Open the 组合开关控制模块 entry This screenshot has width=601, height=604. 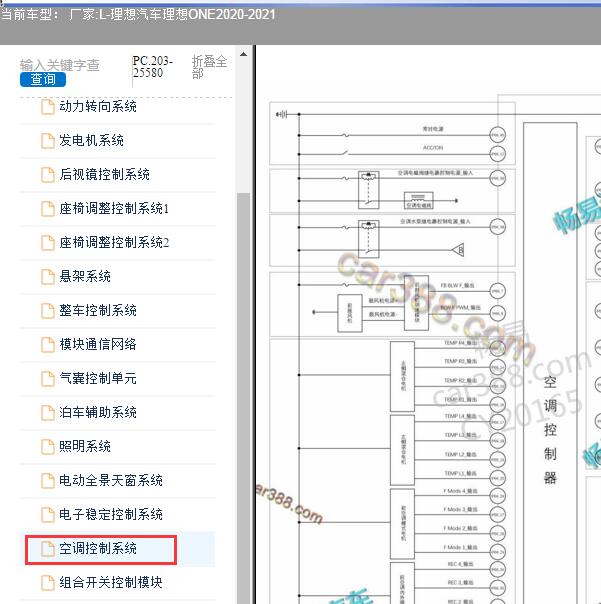[111, 582]
